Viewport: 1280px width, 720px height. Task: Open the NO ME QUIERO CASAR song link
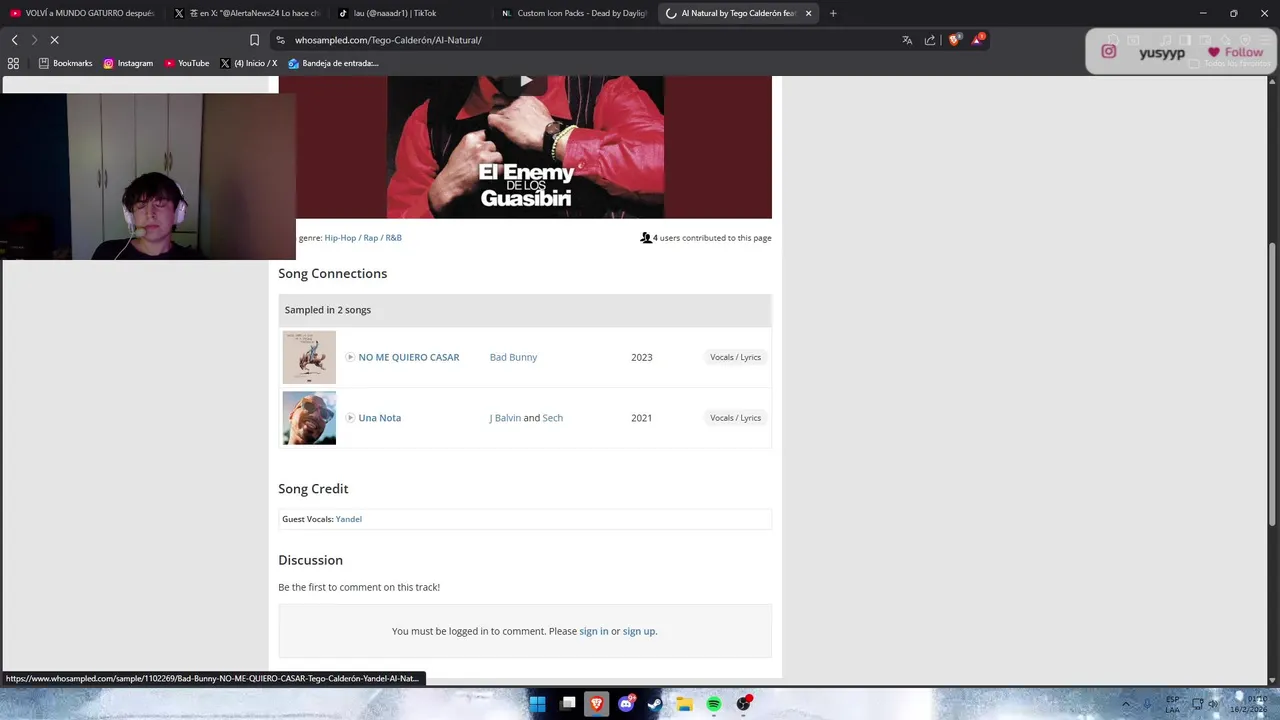point(409,357)
